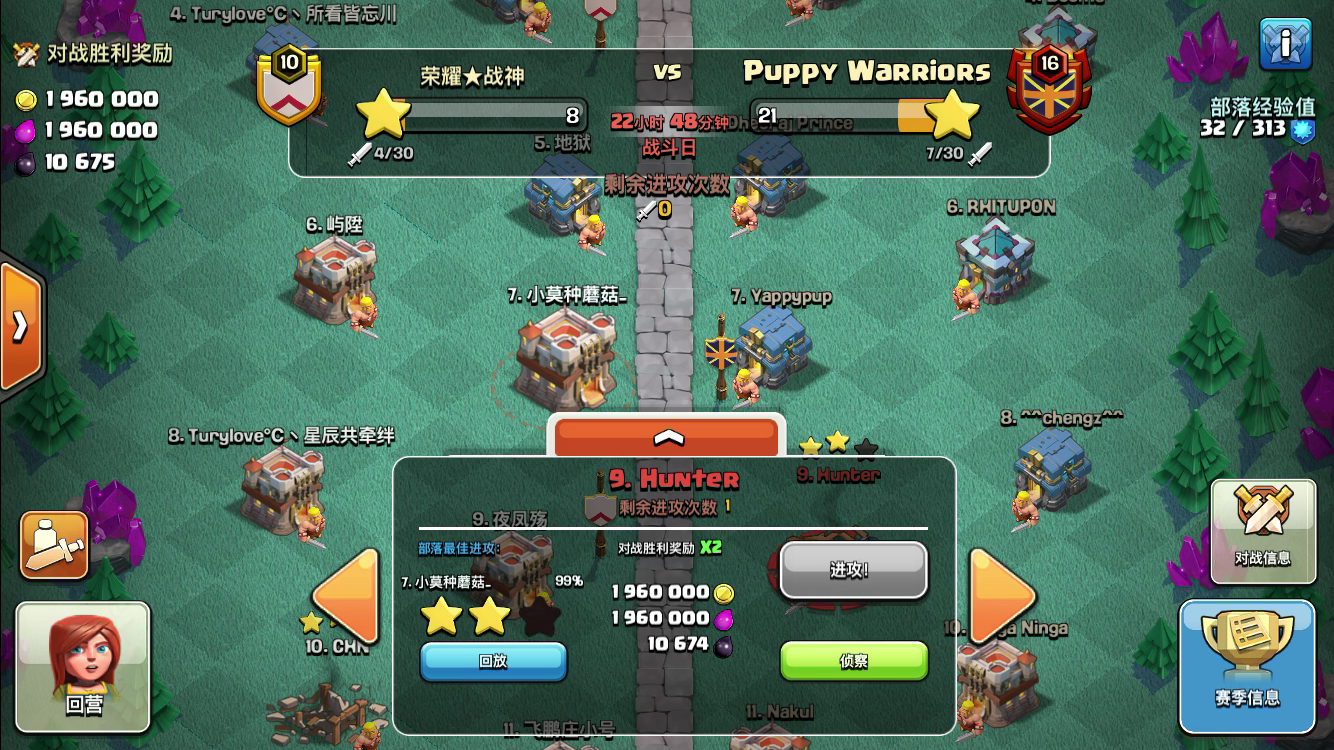Click the green 侦察 scout button
1334x750 pixels.
pyautogui.click(x=853, y=661)
